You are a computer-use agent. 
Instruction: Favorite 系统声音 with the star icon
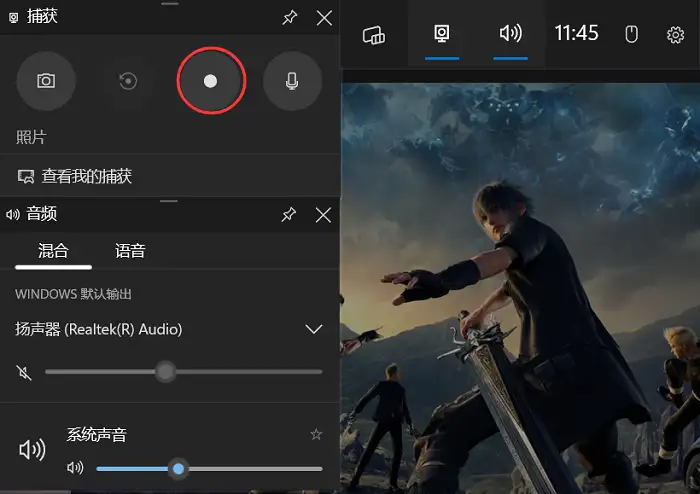tap(316, 434)
